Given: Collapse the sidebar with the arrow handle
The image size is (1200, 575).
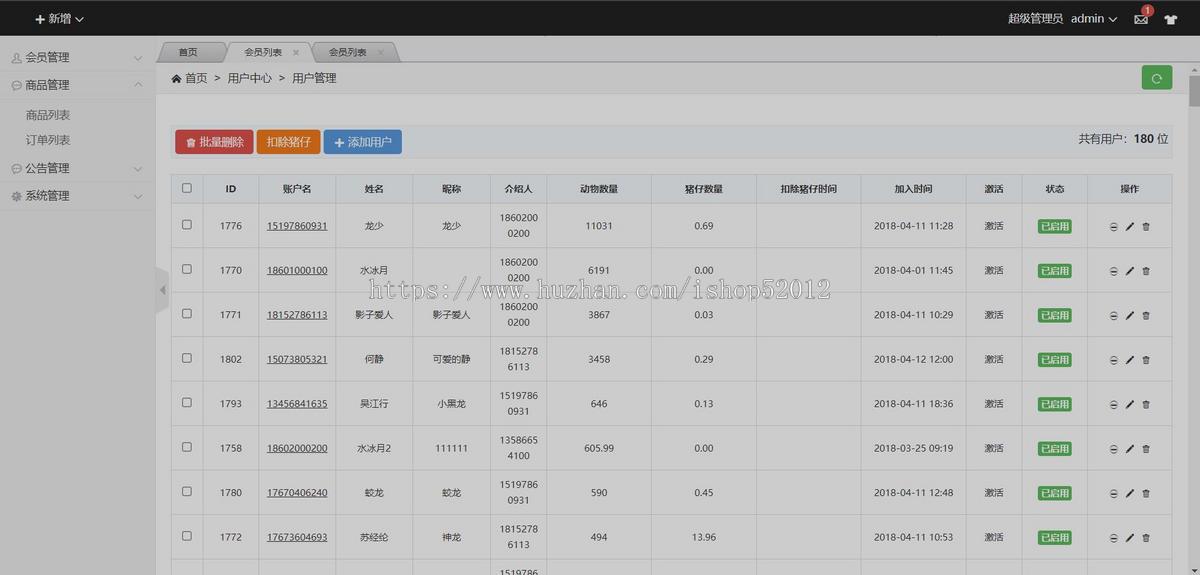Looking at the screenshot, I should click(162, 290).
